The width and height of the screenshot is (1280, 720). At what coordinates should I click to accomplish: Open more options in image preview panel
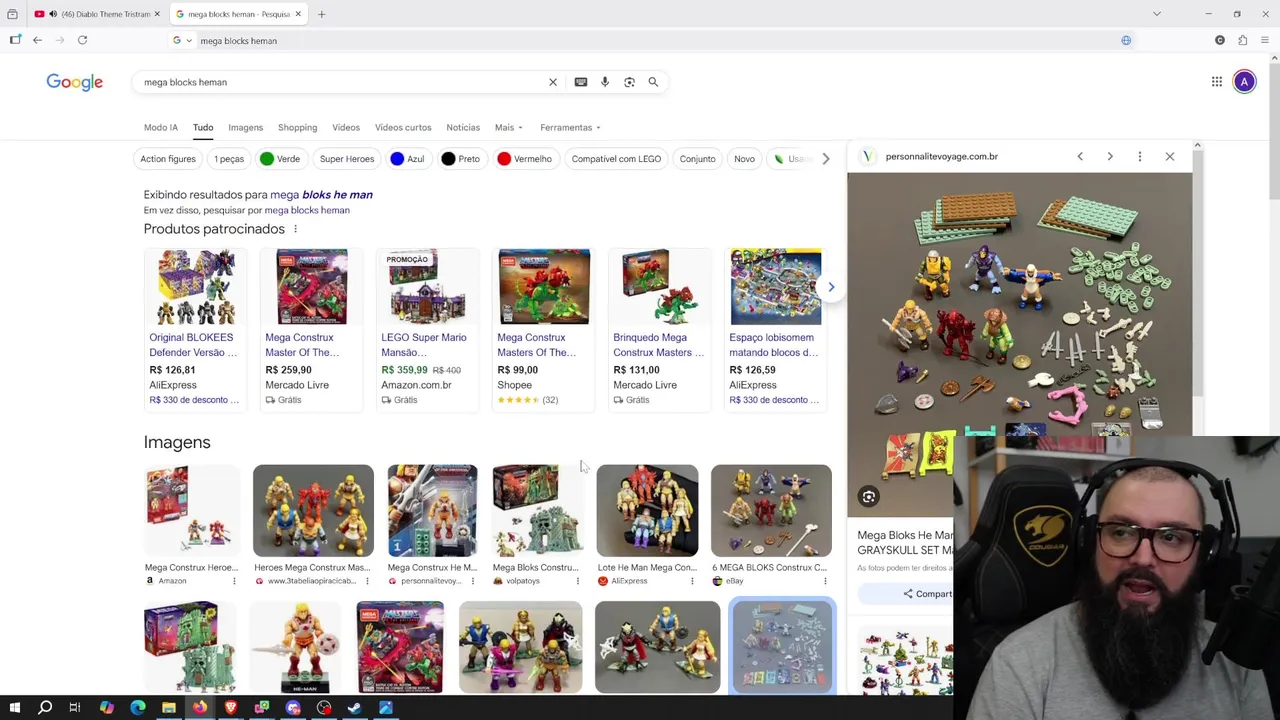pos(1139,157)
